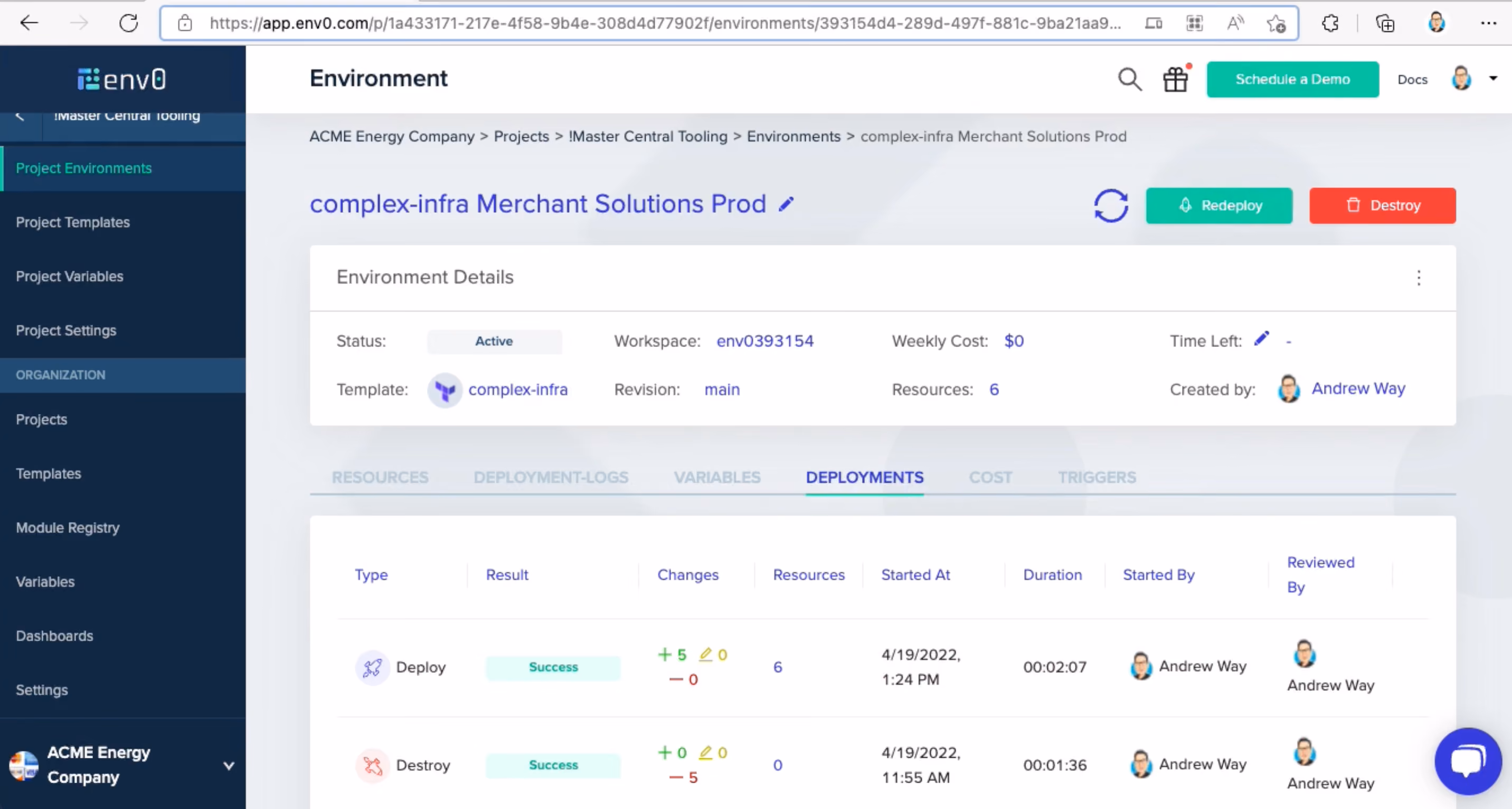1512x809 pixels.
Task: Sort deployments by the Duration column header
Action: [1052, 575]
